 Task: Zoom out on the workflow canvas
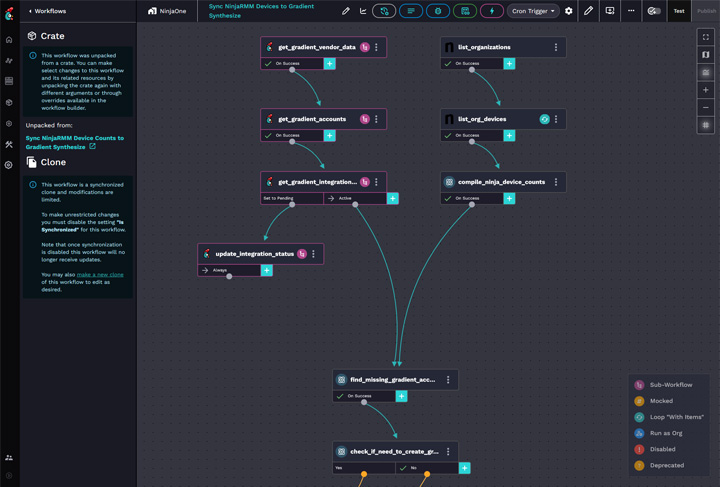coord(705,107)
